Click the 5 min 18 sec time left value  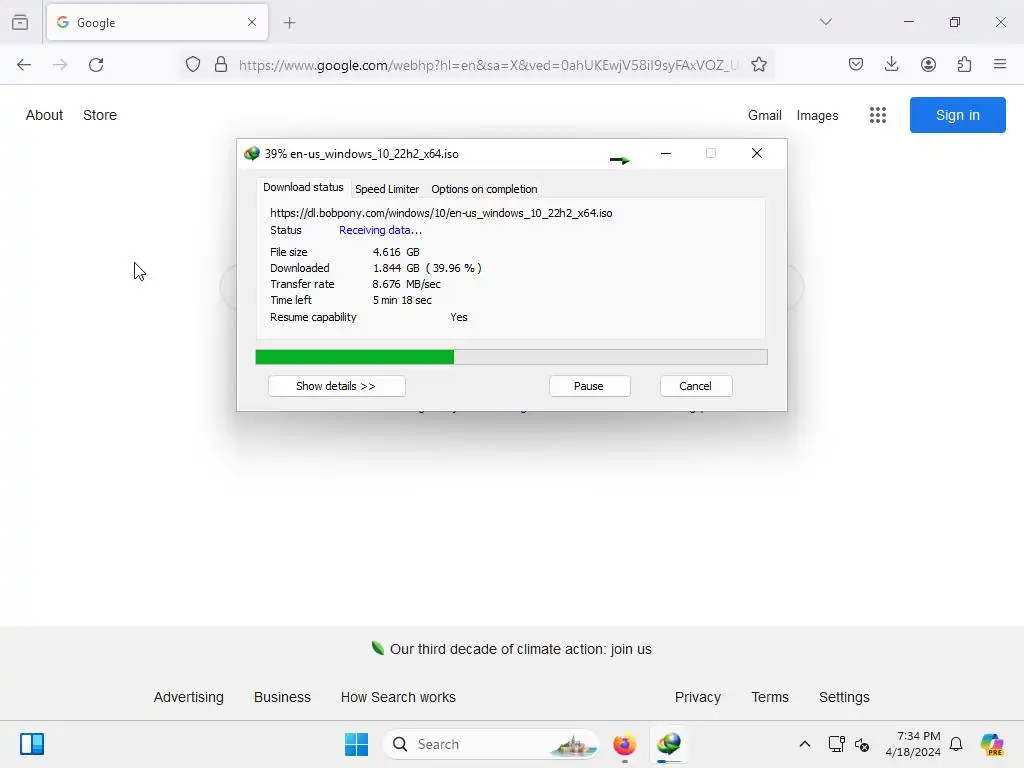click(402, 300)
